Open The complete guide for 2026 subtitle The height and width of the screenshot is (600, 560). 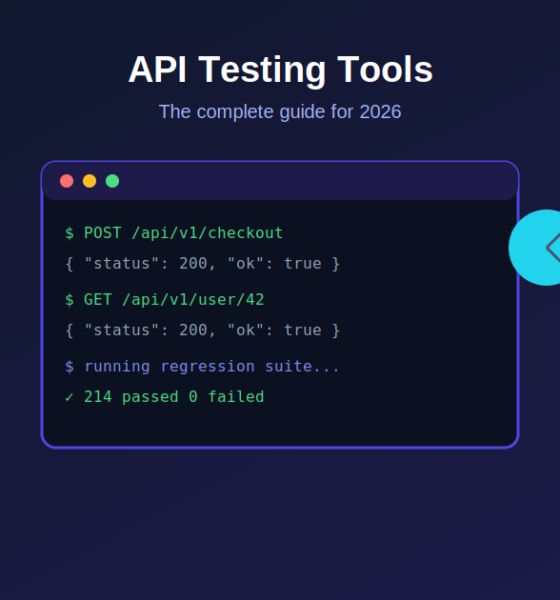pyautogui.click(x=280, y=112)
